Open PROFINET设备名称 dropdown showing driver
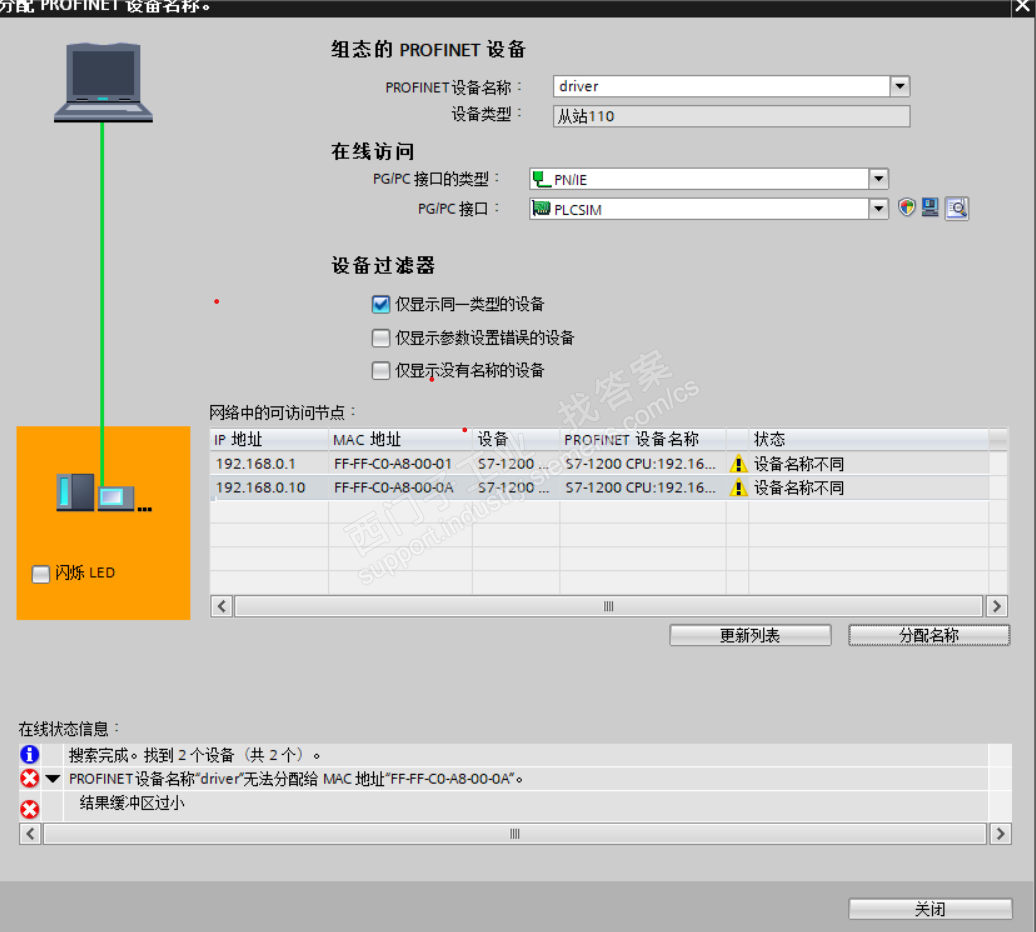Screen dimensions: 1036x932 (900, 87)
